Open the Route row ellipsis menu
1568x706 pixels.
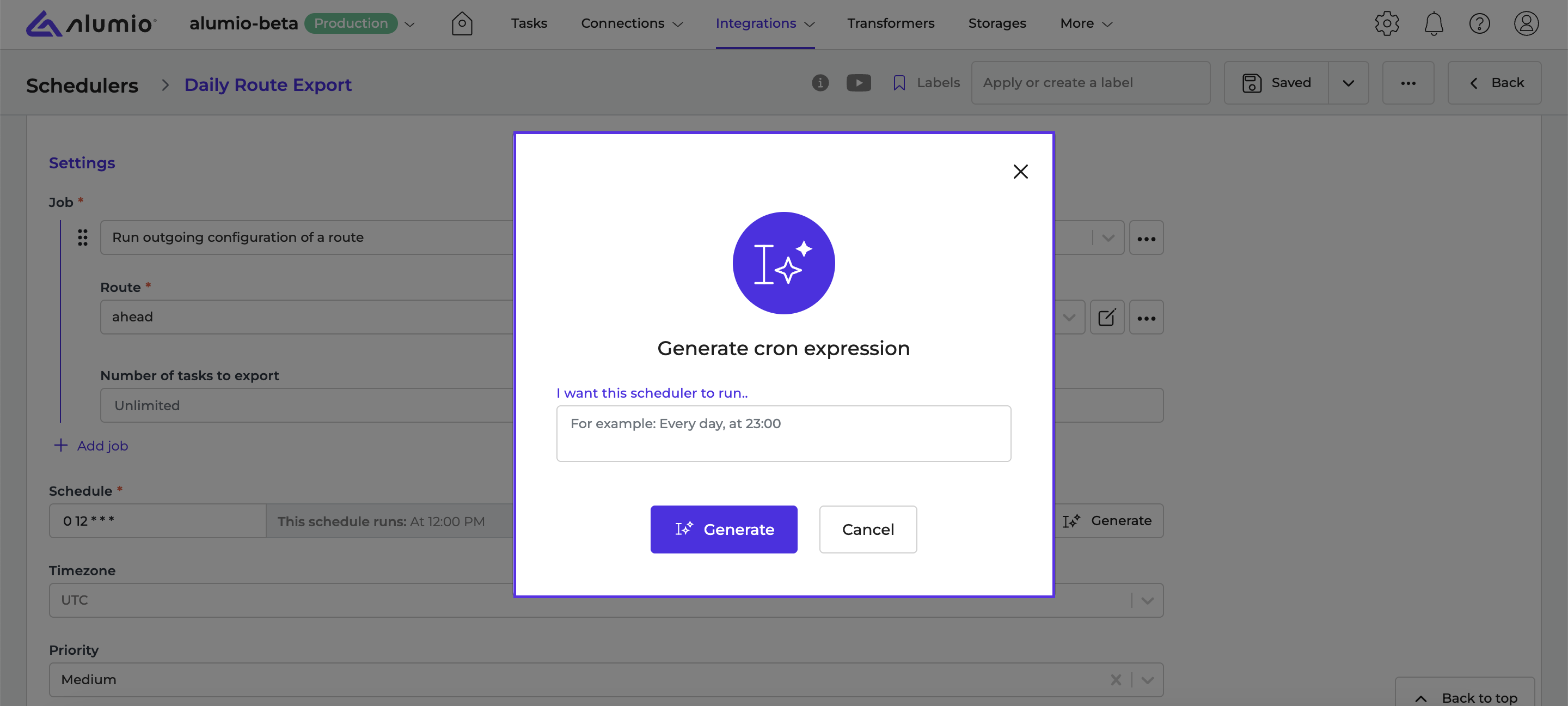point(1146,318)
